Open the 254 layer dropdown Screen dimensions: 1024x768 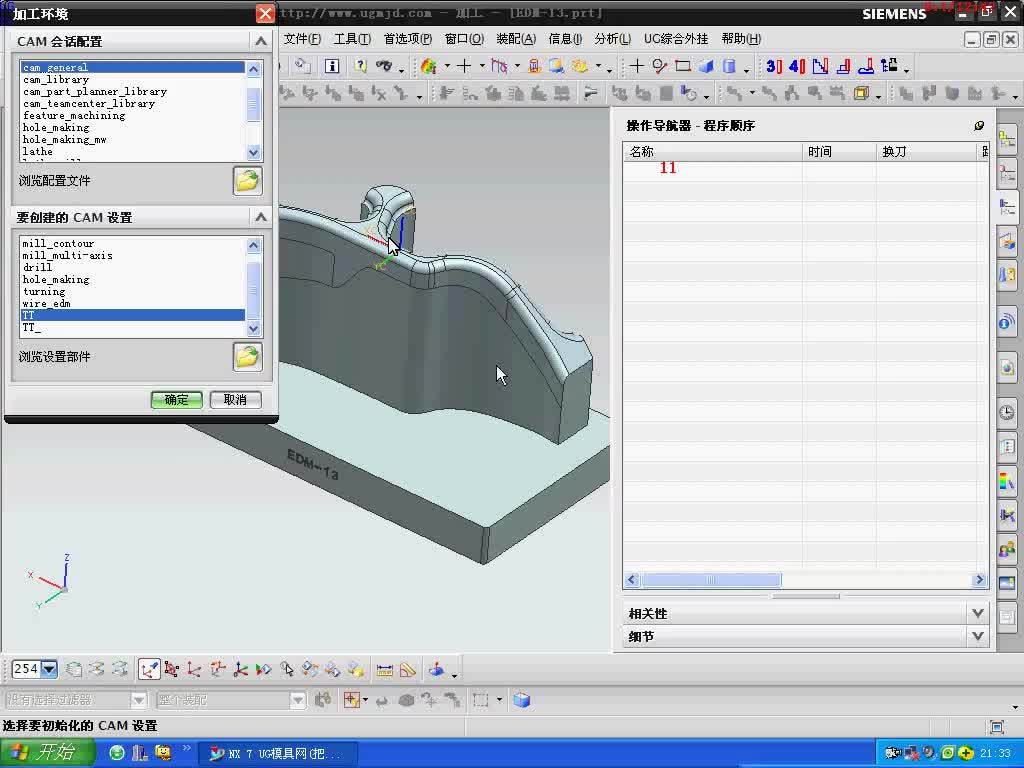[50, 669]
